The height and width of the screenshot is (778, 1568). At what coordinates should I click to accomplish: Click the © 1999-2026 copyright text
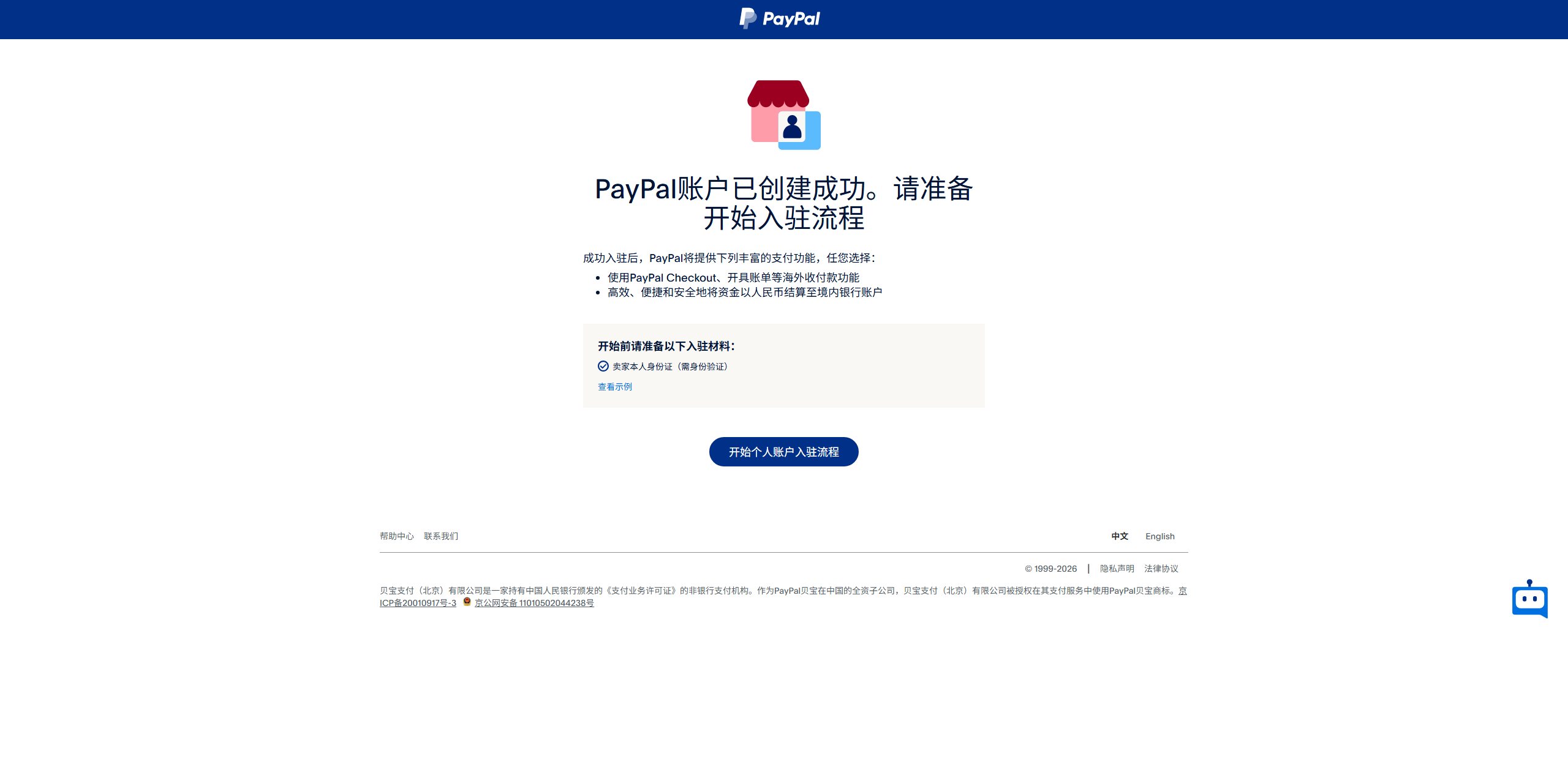1051,569
